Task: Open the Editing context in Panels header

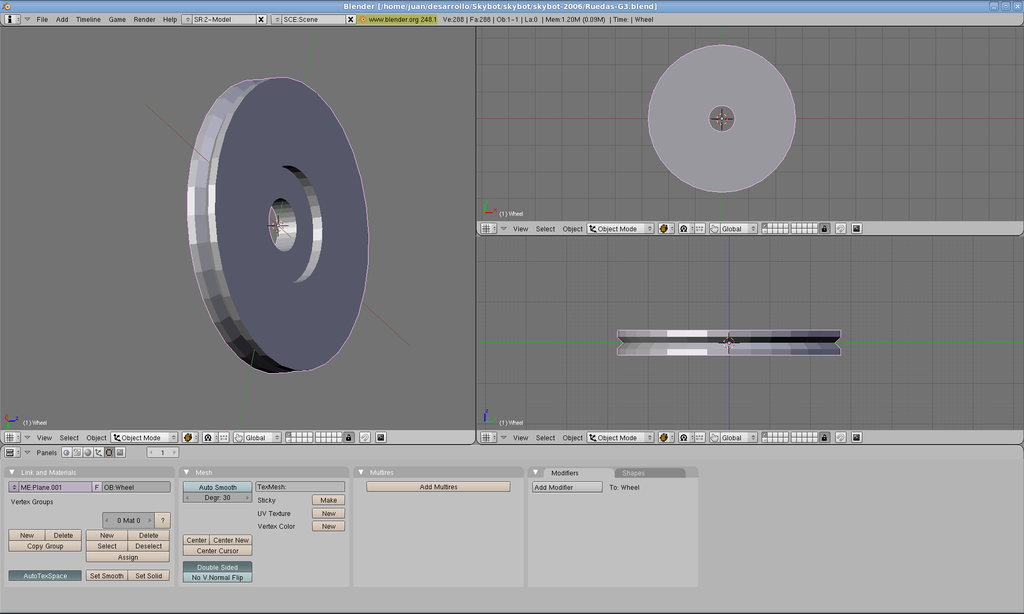Action: [x=109, y=453]
